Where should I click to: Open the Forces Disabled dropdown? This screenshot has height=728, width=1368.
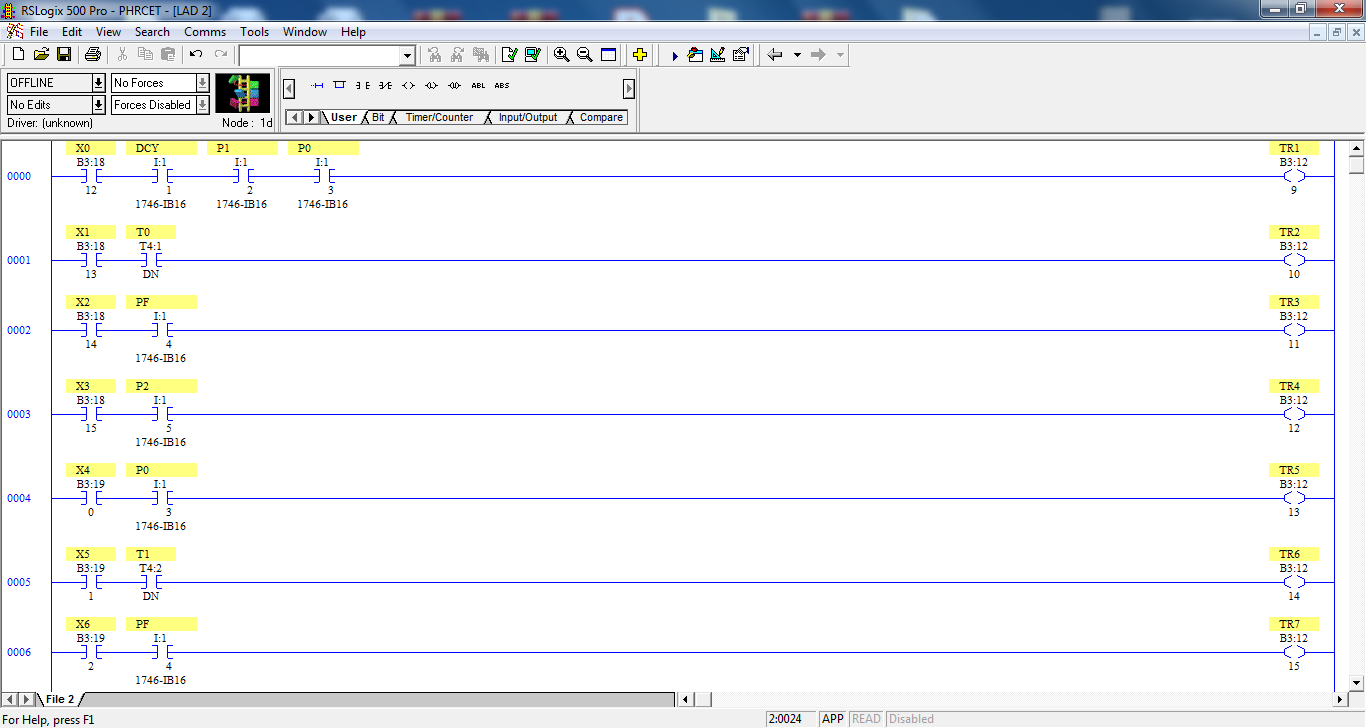click(200, 104)
